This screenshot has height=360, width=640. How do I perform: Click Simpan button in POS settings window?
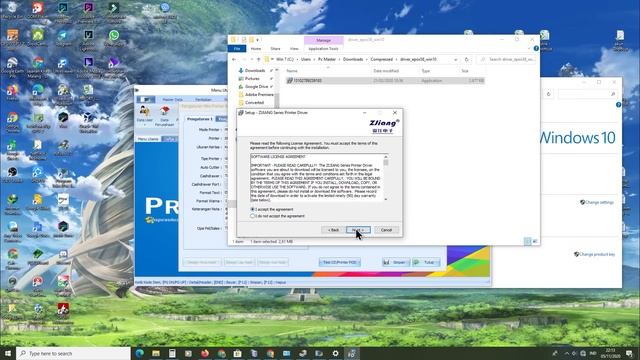tap(396, 262)
